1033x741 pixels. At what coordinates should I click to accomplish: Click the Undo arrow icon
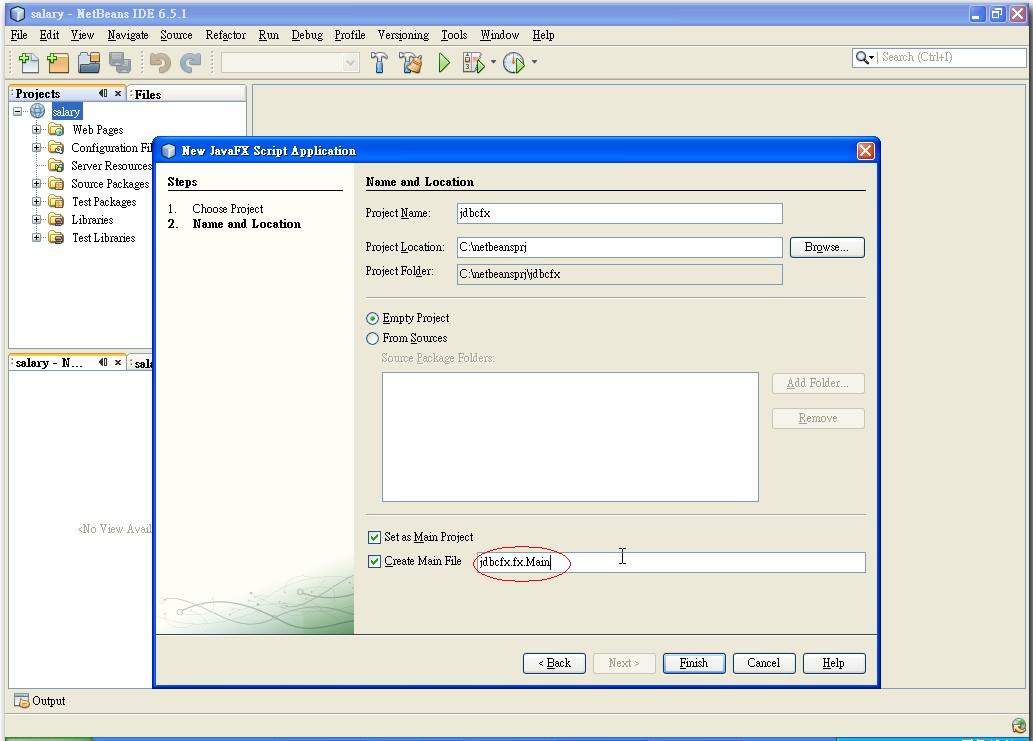(x=160, y=63)
